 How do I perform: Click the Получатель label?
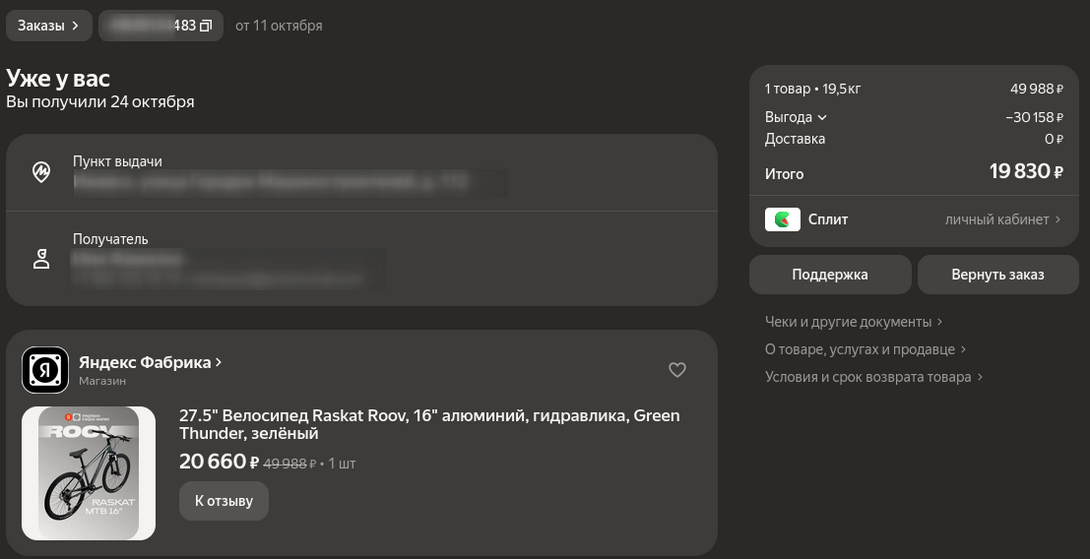(x=111, y=239)
